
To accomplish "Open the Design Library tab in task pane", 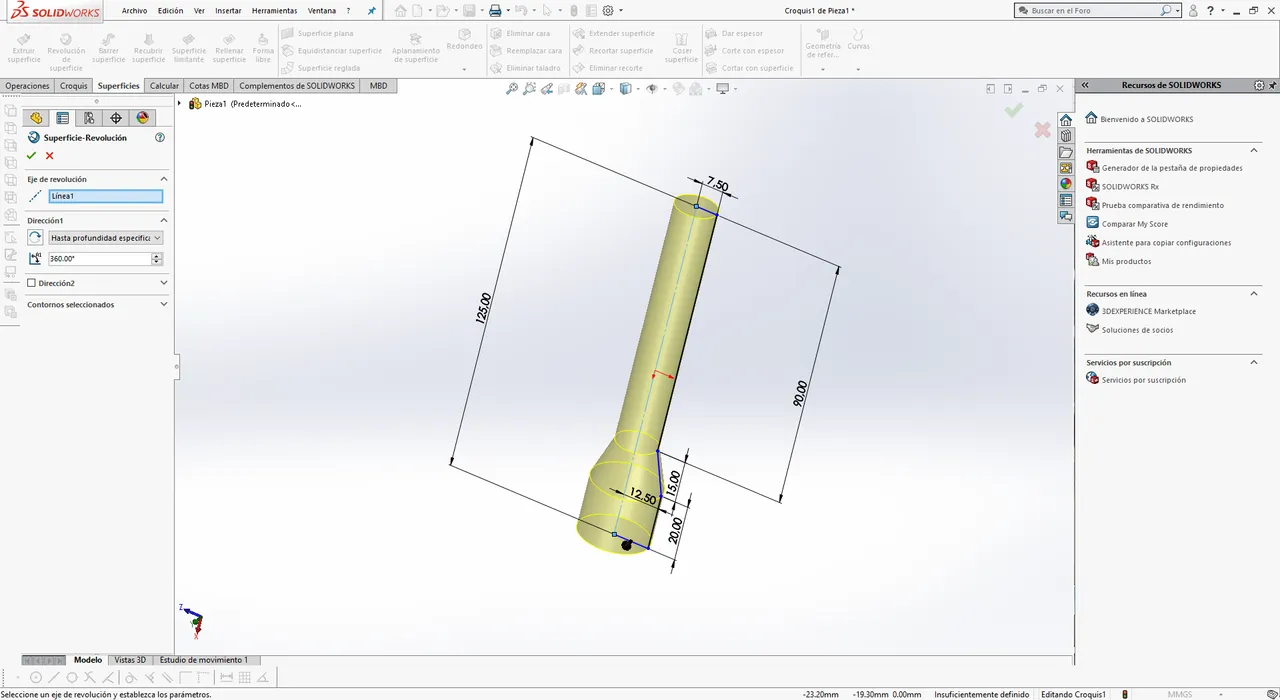I will [1066, 136].
